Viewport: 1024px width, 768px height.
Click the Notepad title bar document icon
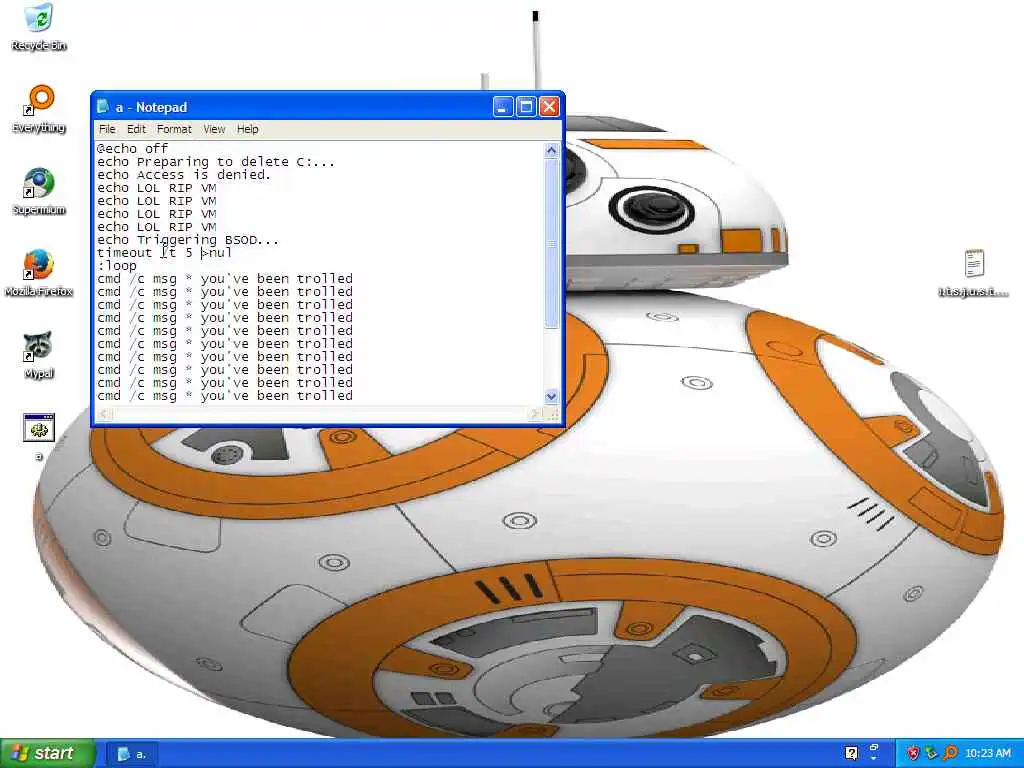pyautogui.click(x=103, y=106)
